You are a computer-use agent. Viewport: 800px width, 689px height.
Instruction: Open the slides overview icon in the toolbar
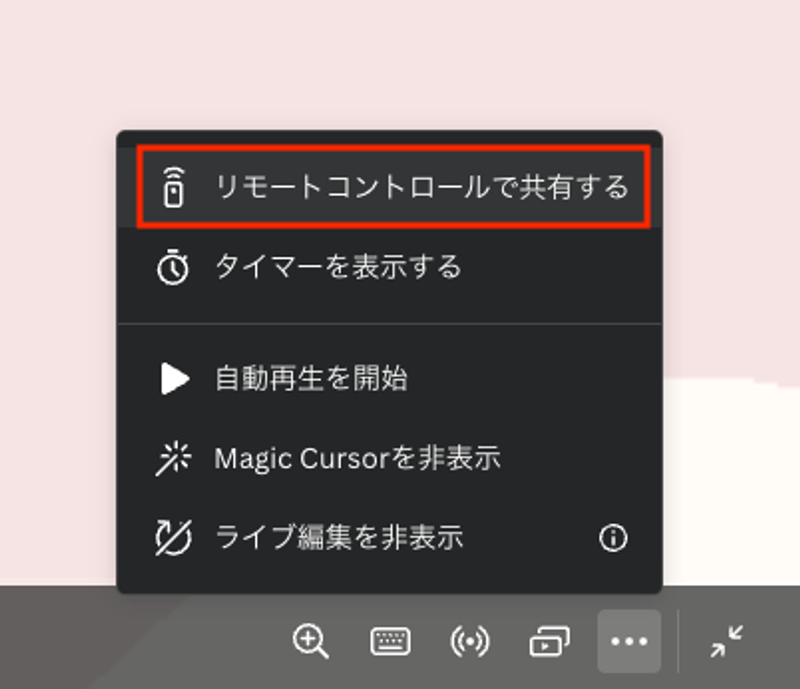[549, 641]
